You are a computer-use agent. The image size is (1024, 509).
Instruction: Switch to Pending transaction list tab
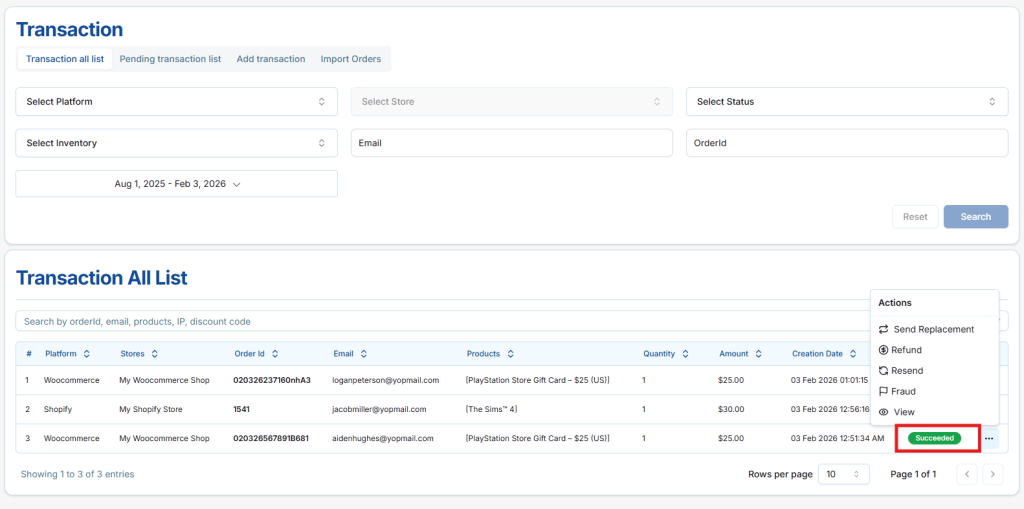170,59
